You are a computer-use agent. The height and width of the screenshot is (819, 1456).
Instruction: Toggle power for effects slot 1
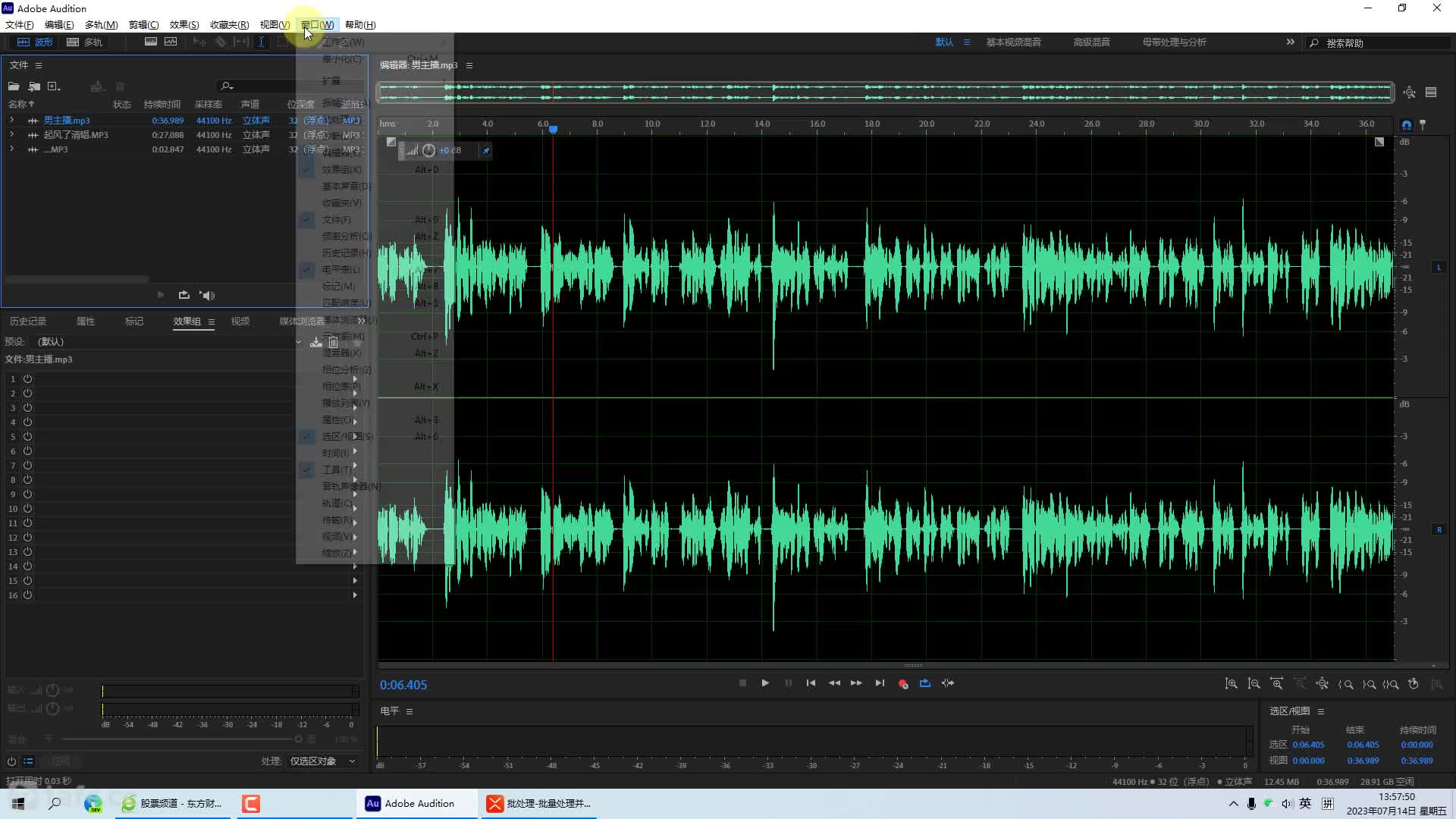point(27,379)
